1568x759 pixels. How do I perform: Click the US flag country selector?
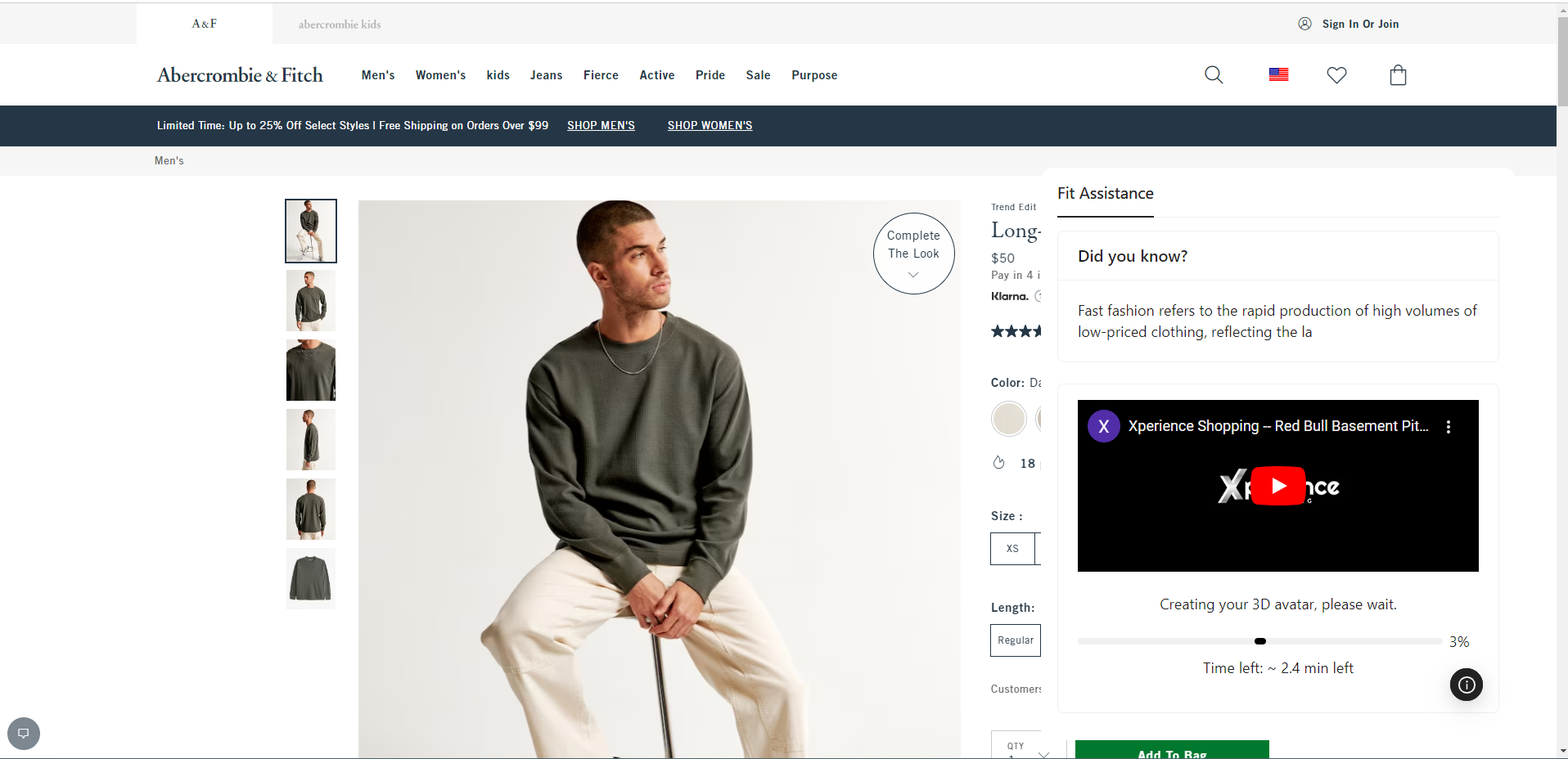1278,74
